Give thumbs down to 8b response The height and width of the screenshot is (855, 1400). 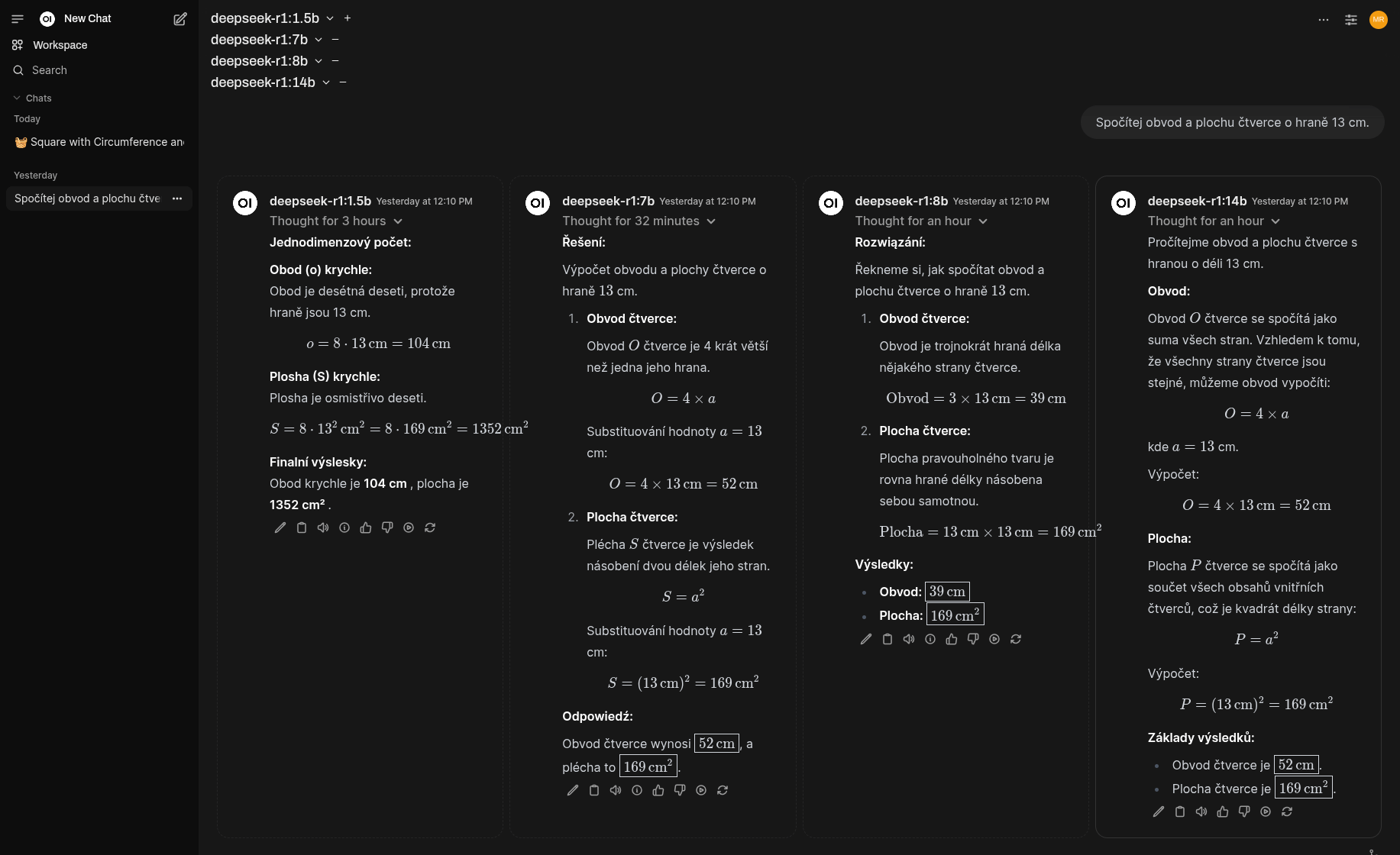pyautogui.click(x=973, y=639)
